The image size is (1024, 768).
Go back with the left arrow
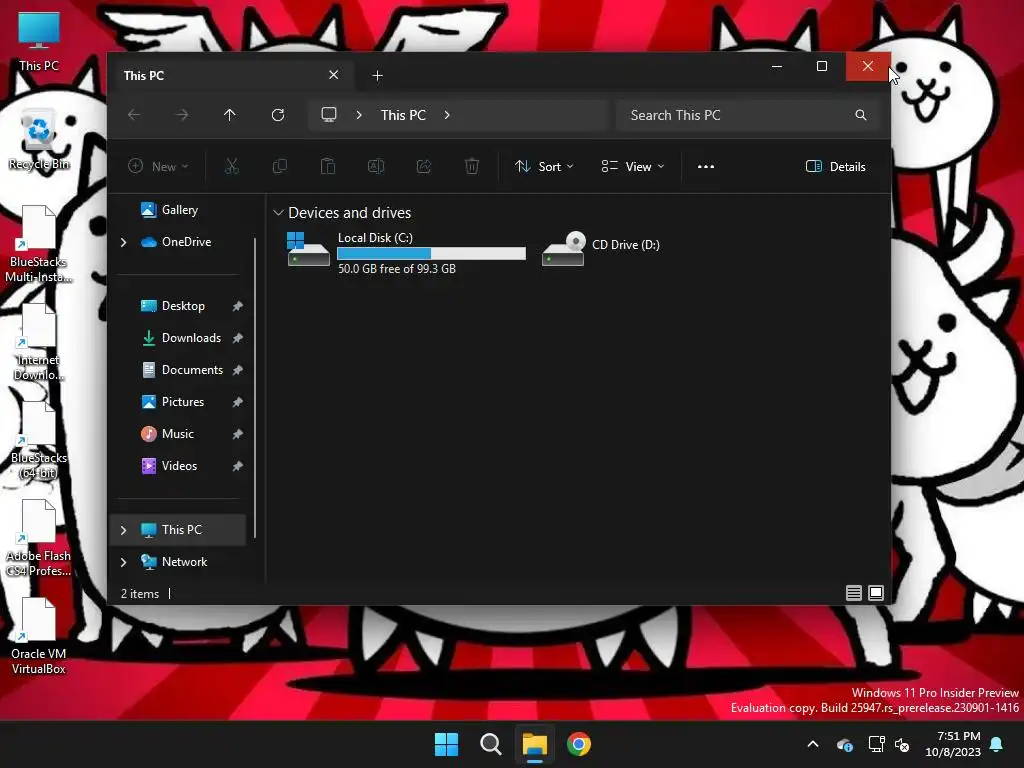coord(134,115)
